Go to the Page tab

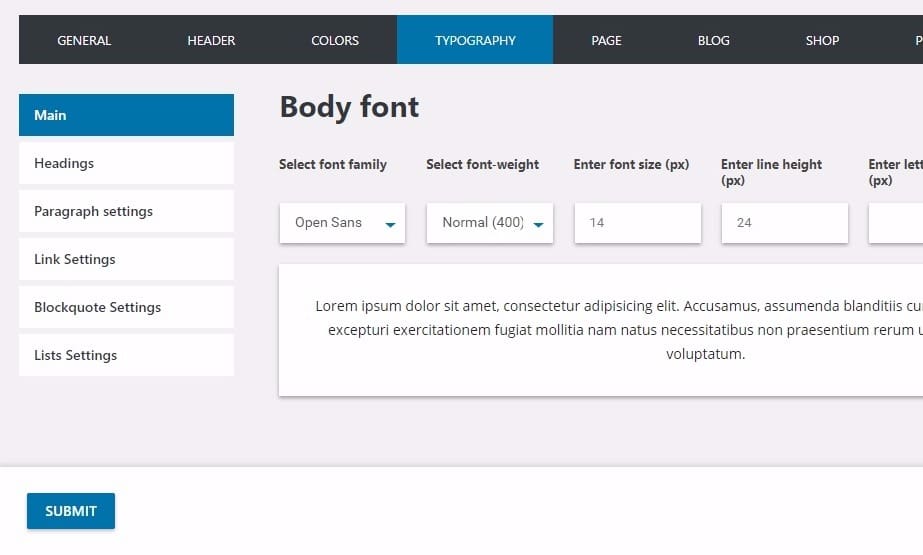click(x=606, y=40)
